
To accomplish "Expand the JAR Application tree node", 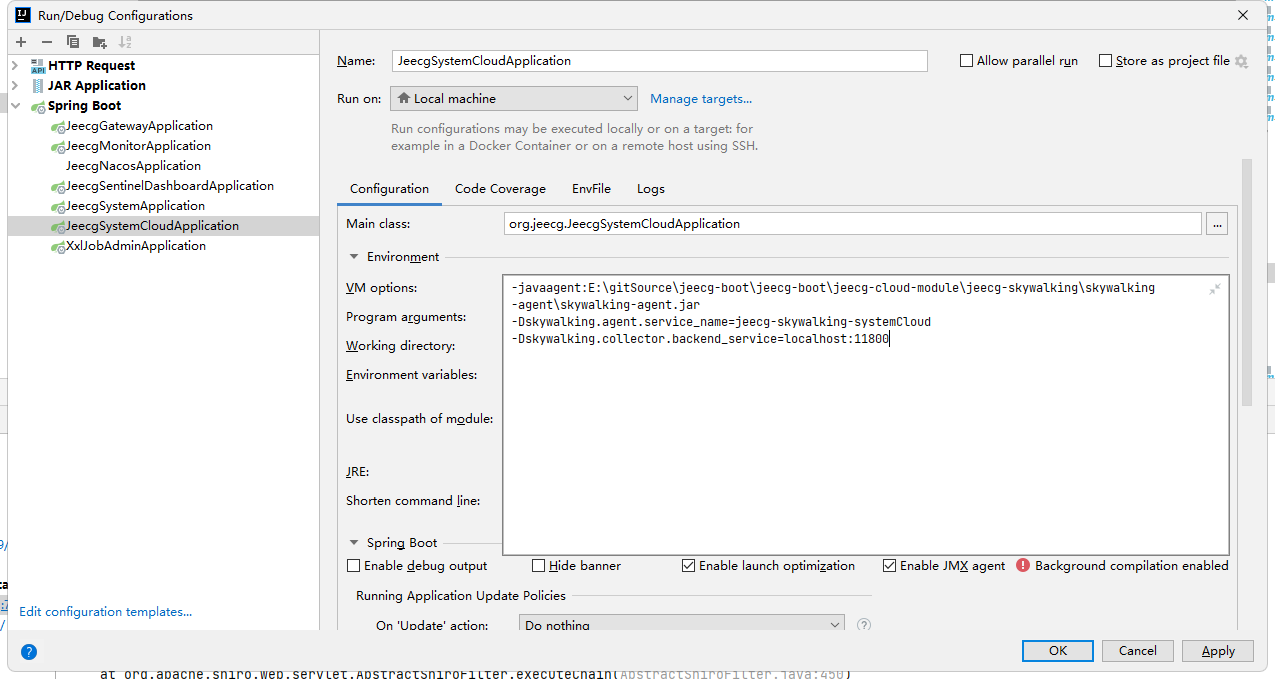I will click(x=15, y=86).
